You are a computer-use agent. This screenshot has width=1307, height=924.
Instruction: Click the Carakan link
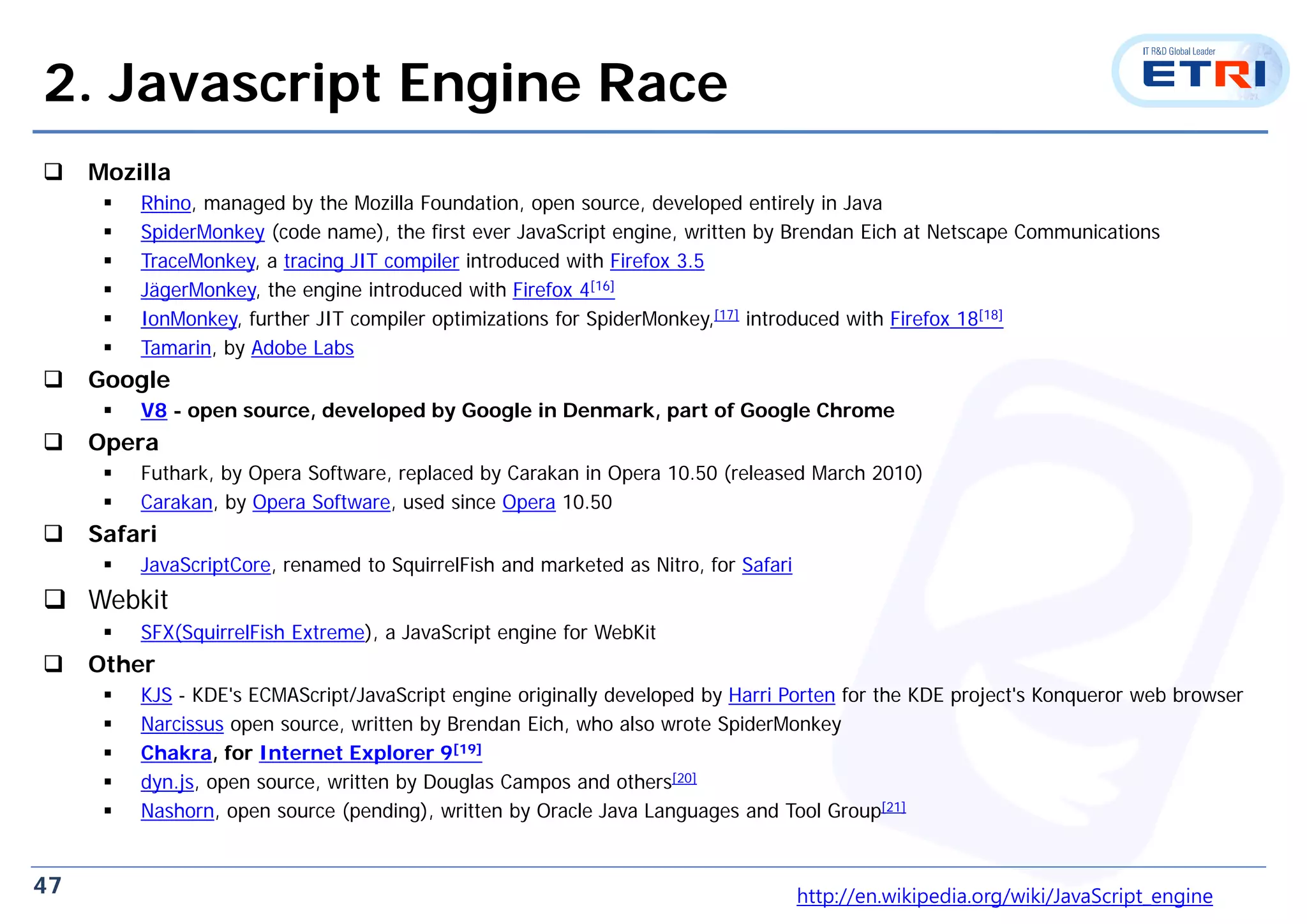point(177,503)
